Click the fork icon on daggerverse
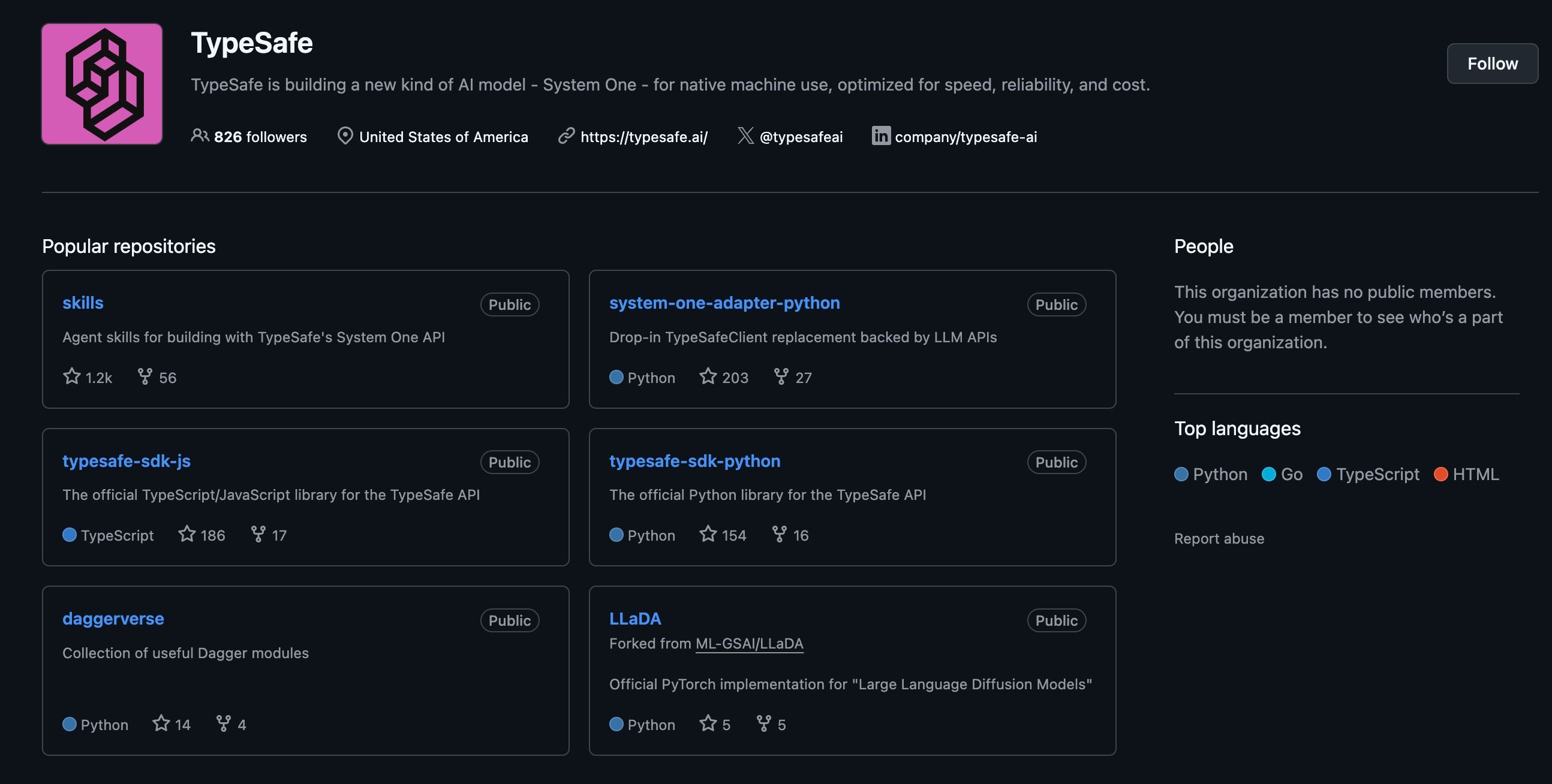This screenshot has width=1552, height=784. 224,723
